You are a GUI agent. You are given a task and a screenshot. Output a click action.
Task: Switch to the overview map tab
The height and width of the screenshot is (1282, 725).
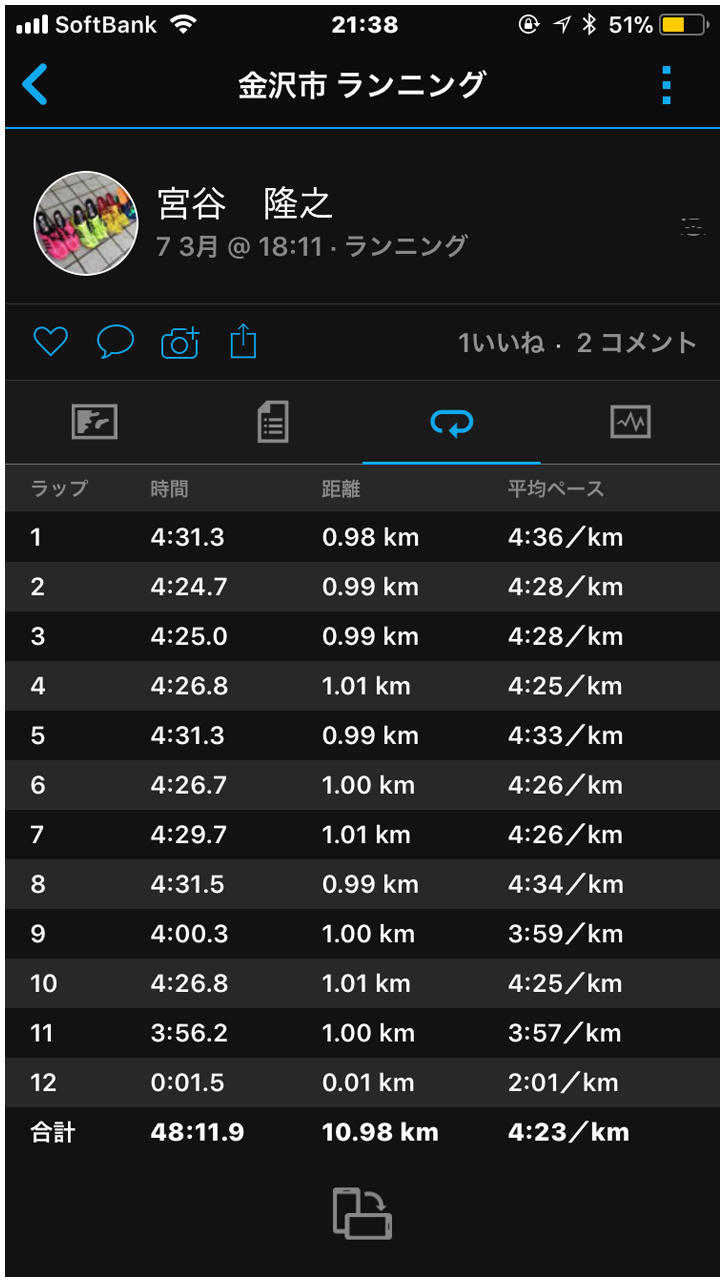click(95, 423)
